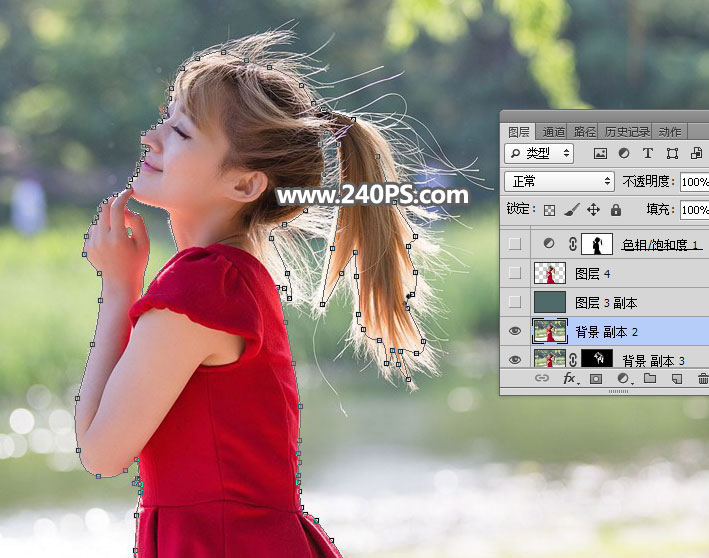Open the 动作 (Actions) tab
Image resolution: width=709 pixels, height=558 pixels.
[x=670, y=132]
